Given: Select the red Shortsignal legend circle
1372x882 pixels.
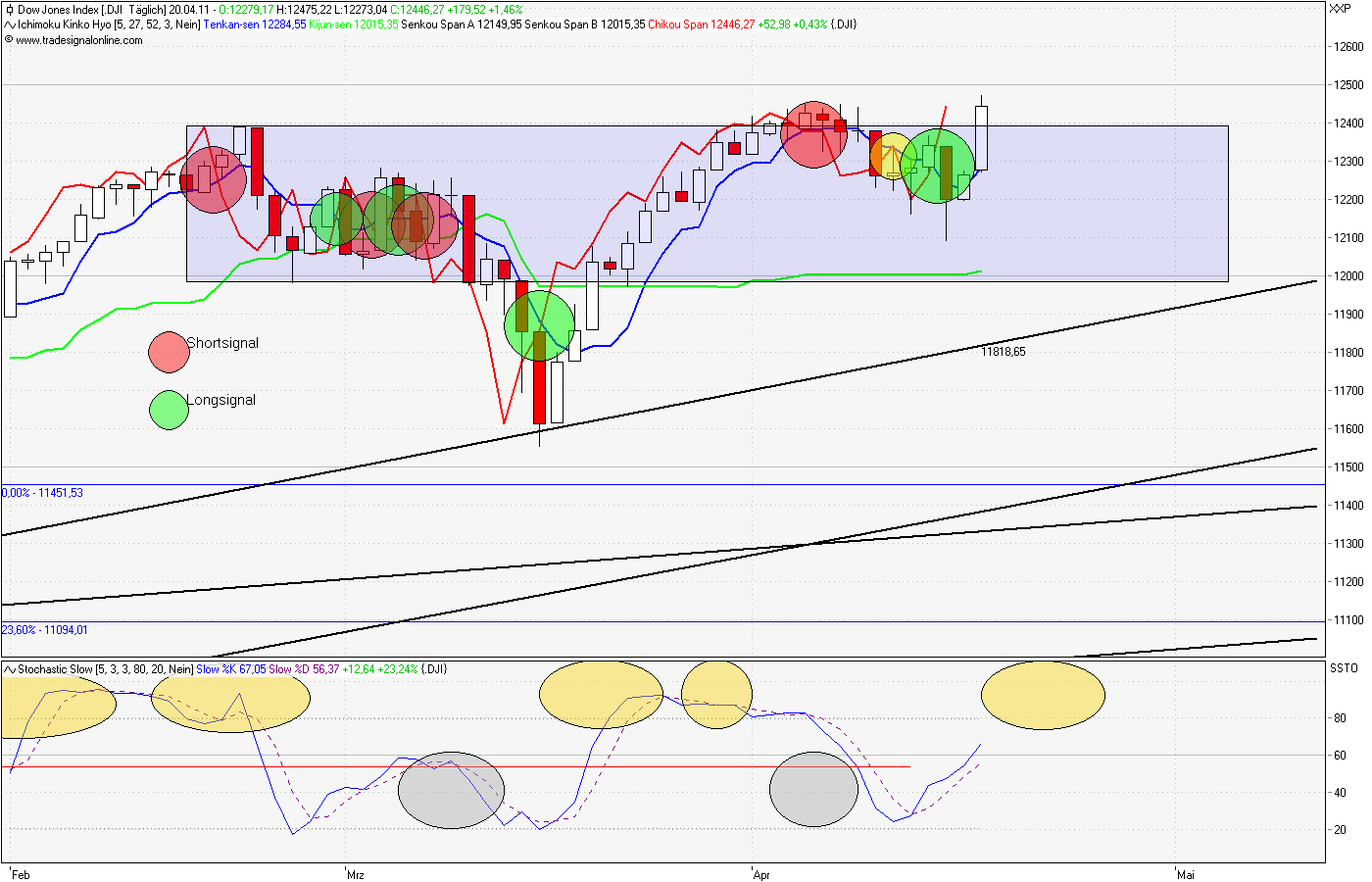Looking at the screenshot, I should pyautogui.click(x=168, y=351).
